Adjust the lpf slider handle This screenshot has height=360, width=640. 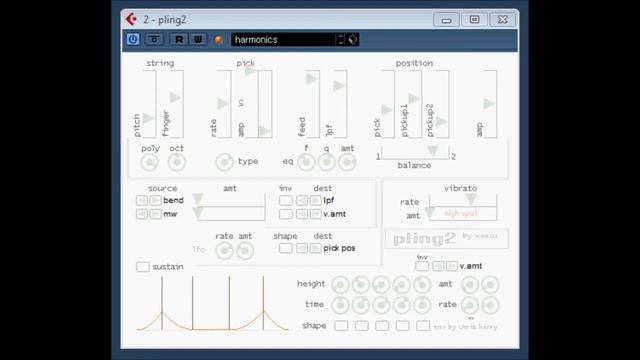coord(339,86)
